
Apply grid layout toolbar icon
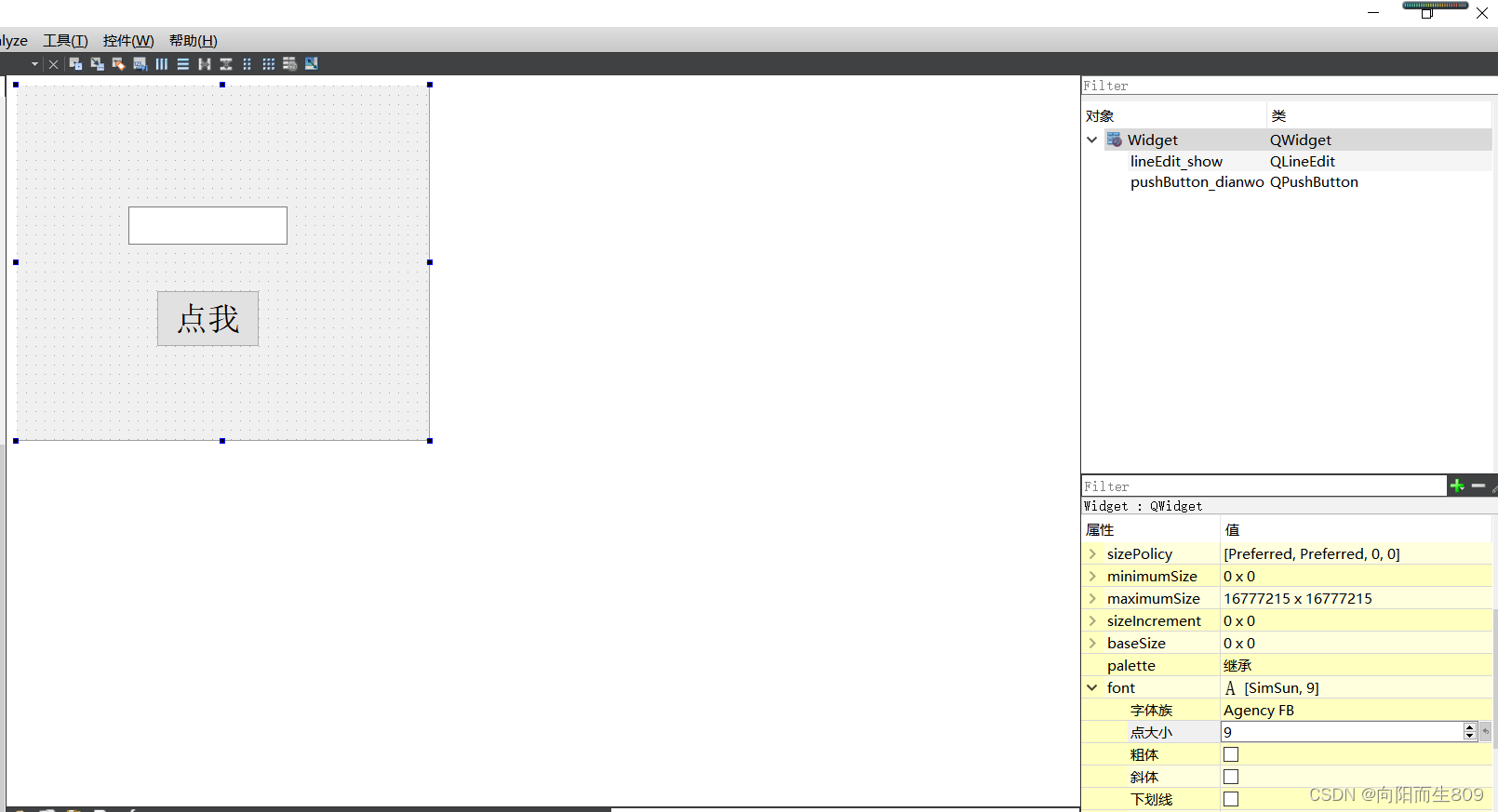[269, 64]
